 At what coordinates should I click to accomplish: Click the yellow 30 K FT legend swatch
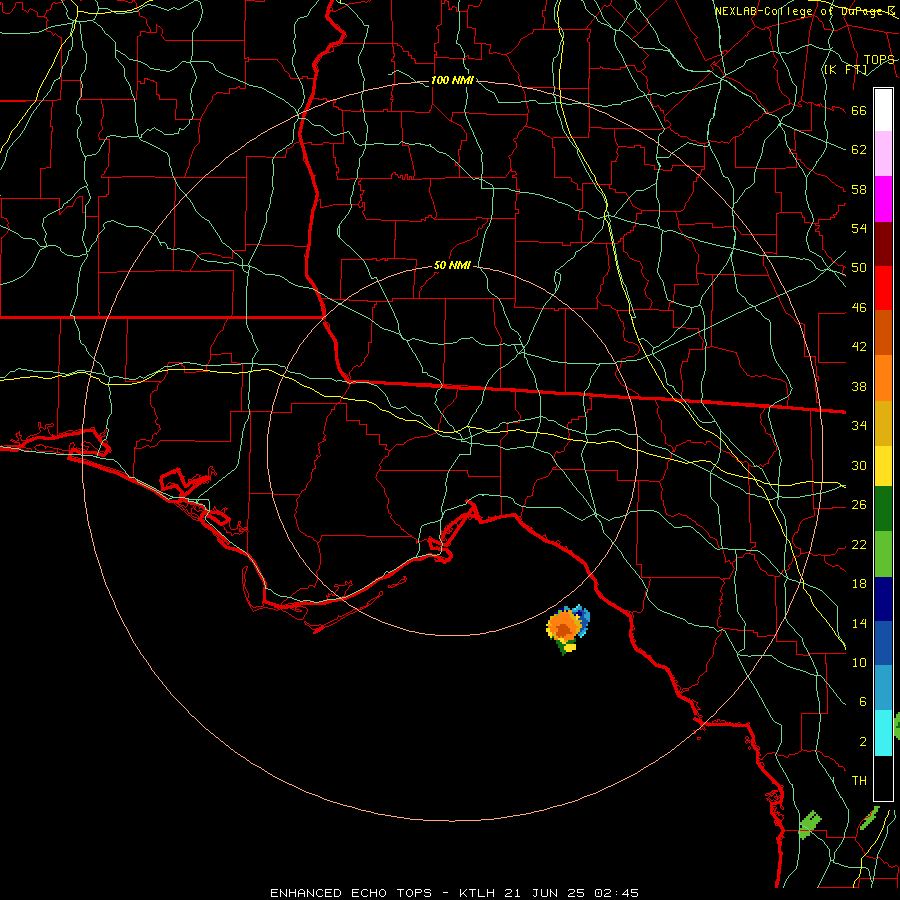[883, 465]
